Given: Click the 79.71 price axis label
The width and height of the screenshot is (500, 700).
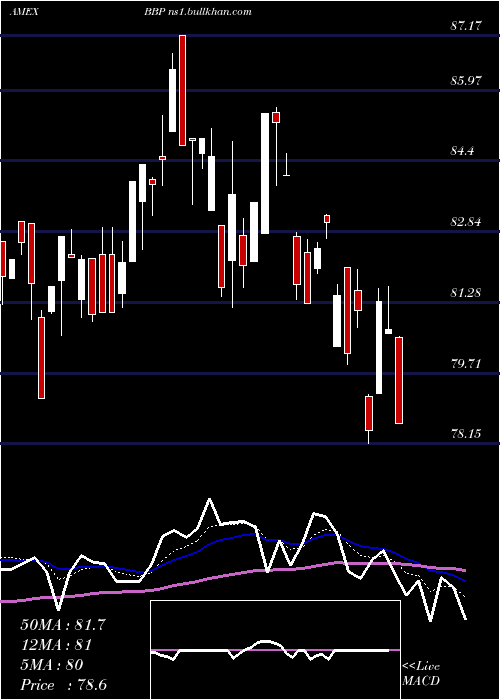Looking at the screenshot, I should click(466, 363).
